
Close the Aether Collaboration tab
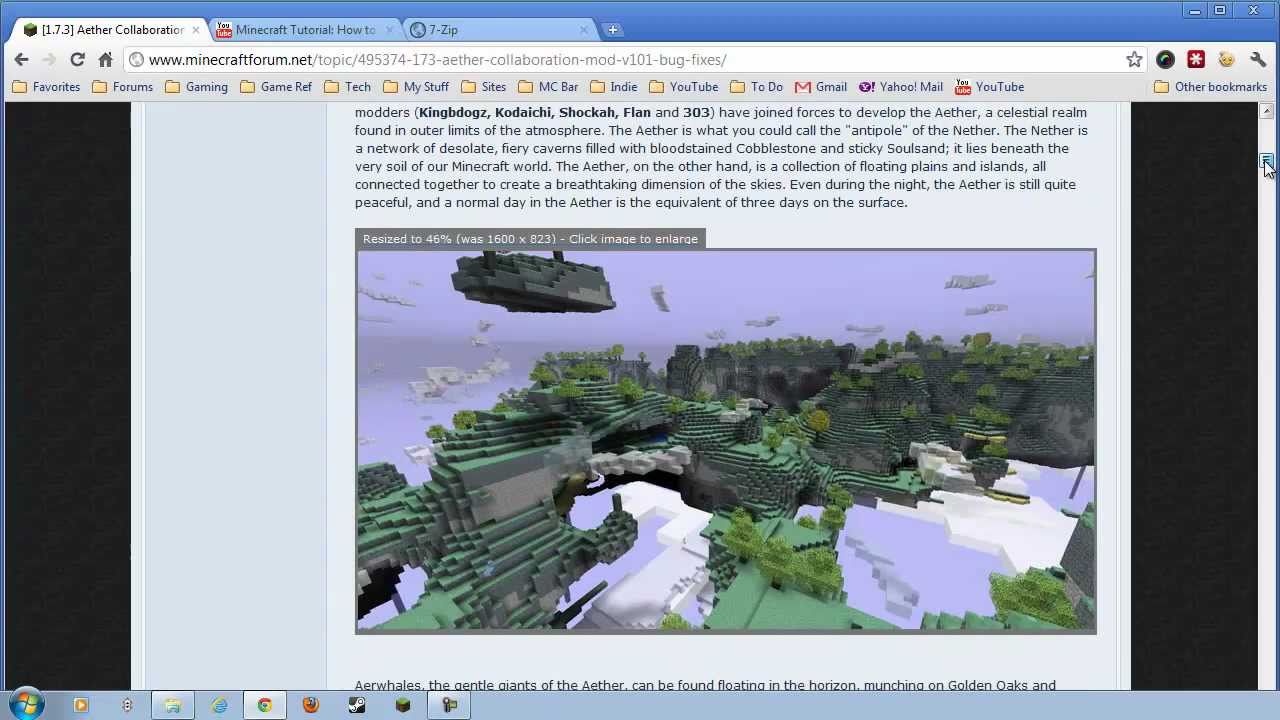pyautogui.click(x=195, y=30)
